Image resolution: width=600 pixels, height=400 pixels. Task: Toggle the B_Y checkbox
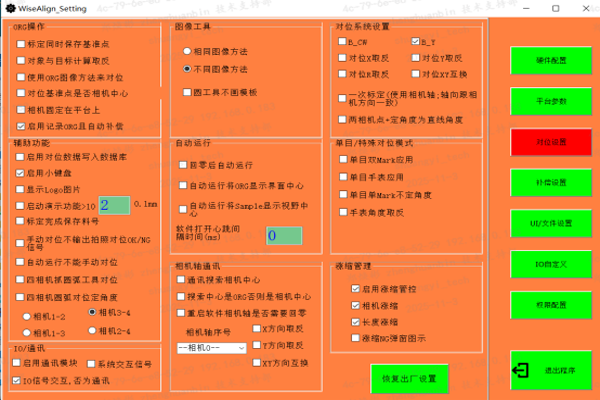[414, 43]
